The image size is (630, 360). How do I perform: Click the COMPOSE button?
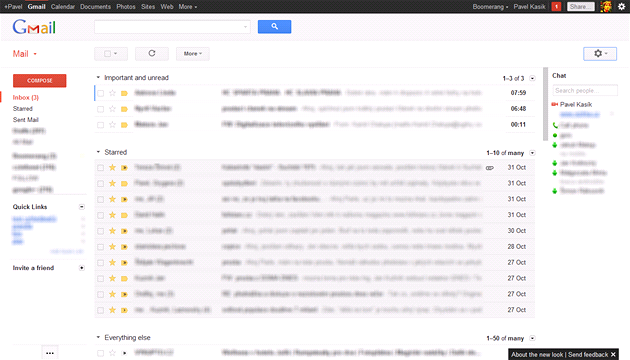point(39,80)
